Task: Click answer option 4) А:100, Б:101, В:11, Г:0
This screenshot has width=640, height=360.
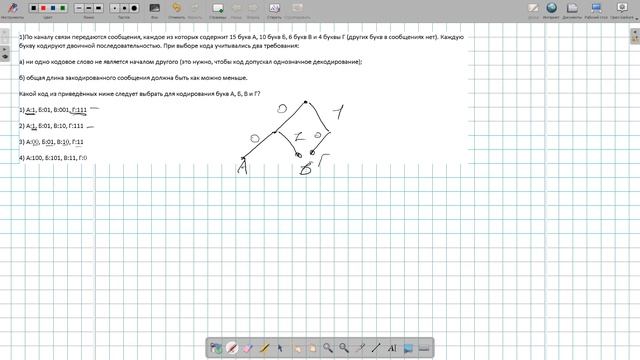Action: pos(53,158)
